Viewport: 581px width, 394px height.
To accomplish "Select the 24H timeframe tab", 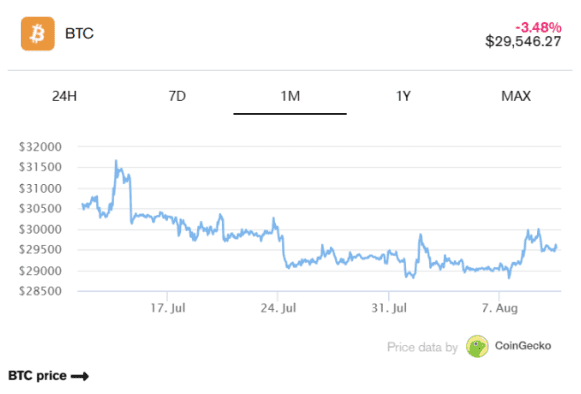I will click(64, 96).
